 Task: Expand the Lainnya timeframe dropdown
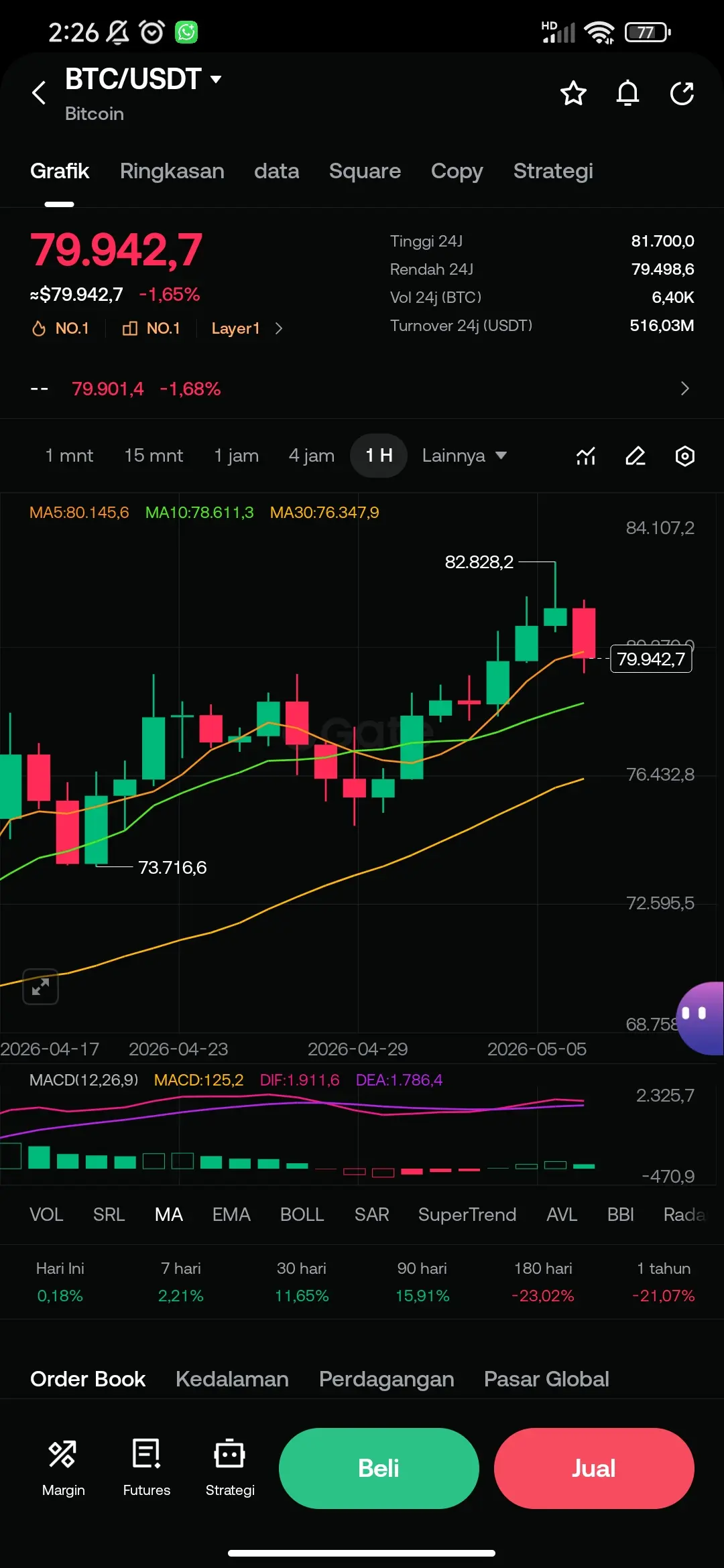tap(464, 456)
